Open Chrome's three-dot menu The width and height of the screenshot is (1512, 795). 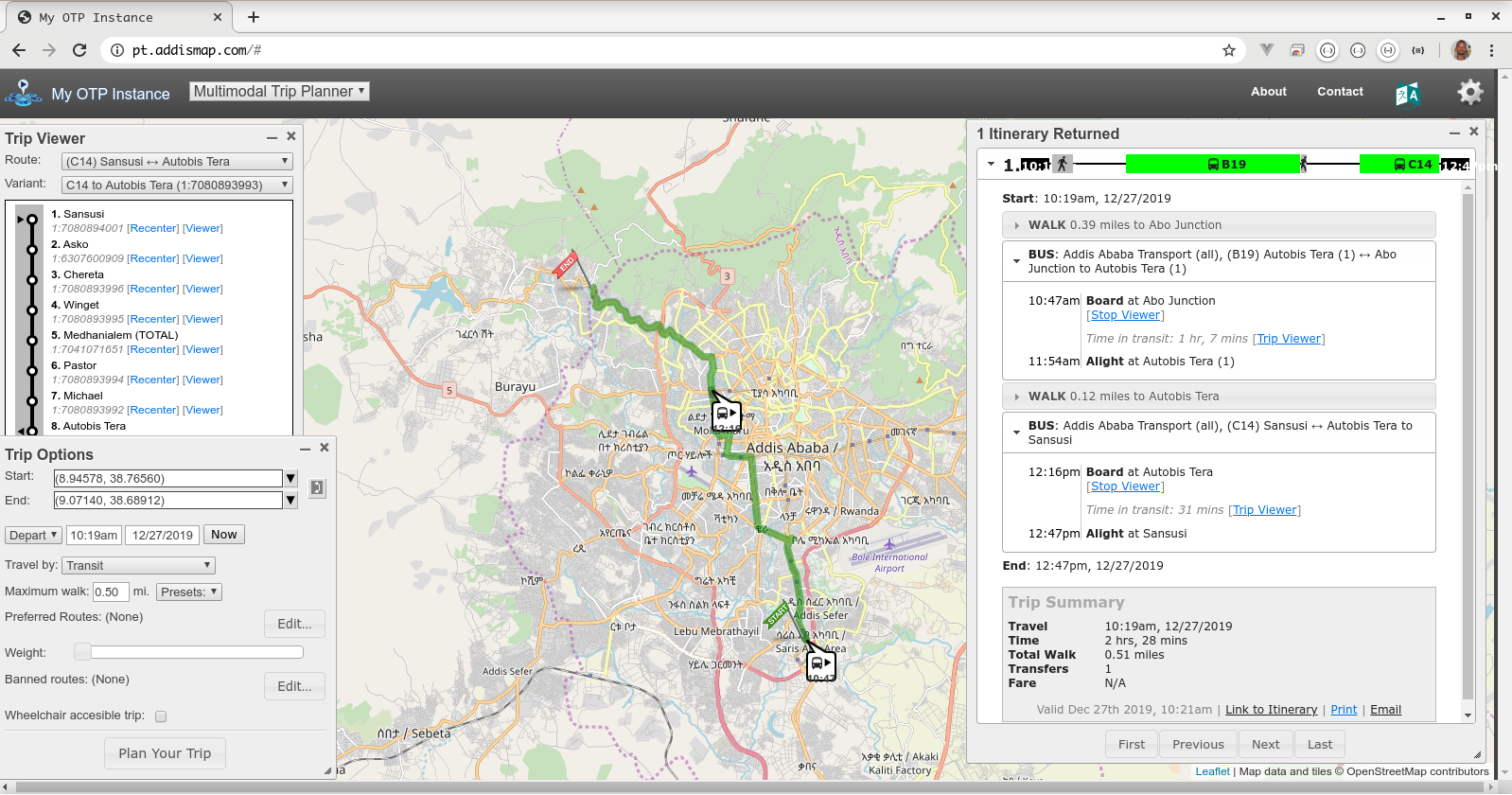1492,50
